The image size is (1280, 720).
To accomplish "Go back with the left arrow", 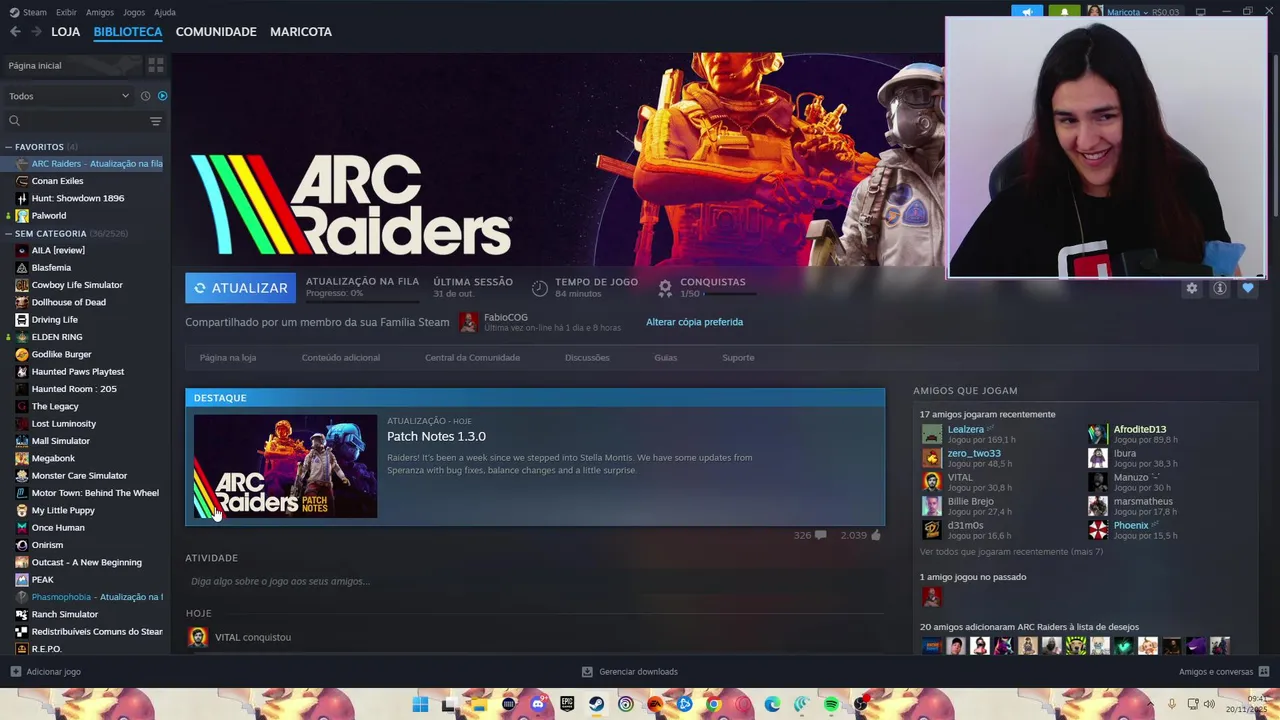I will pyautogui.click(x=15, y=32).
